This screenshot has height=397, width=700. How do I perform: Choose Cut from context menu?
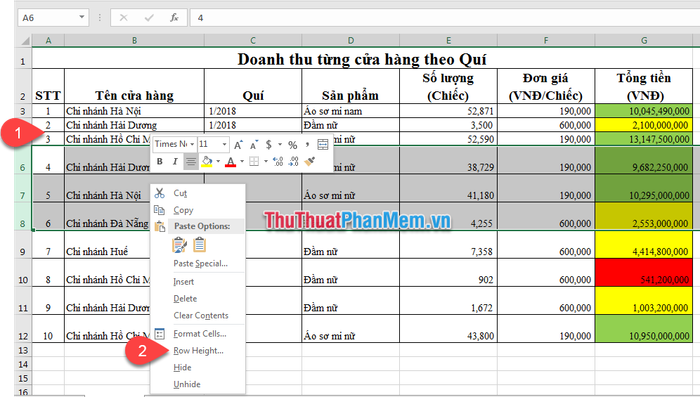pyautogui.click(x=198, y=193)
